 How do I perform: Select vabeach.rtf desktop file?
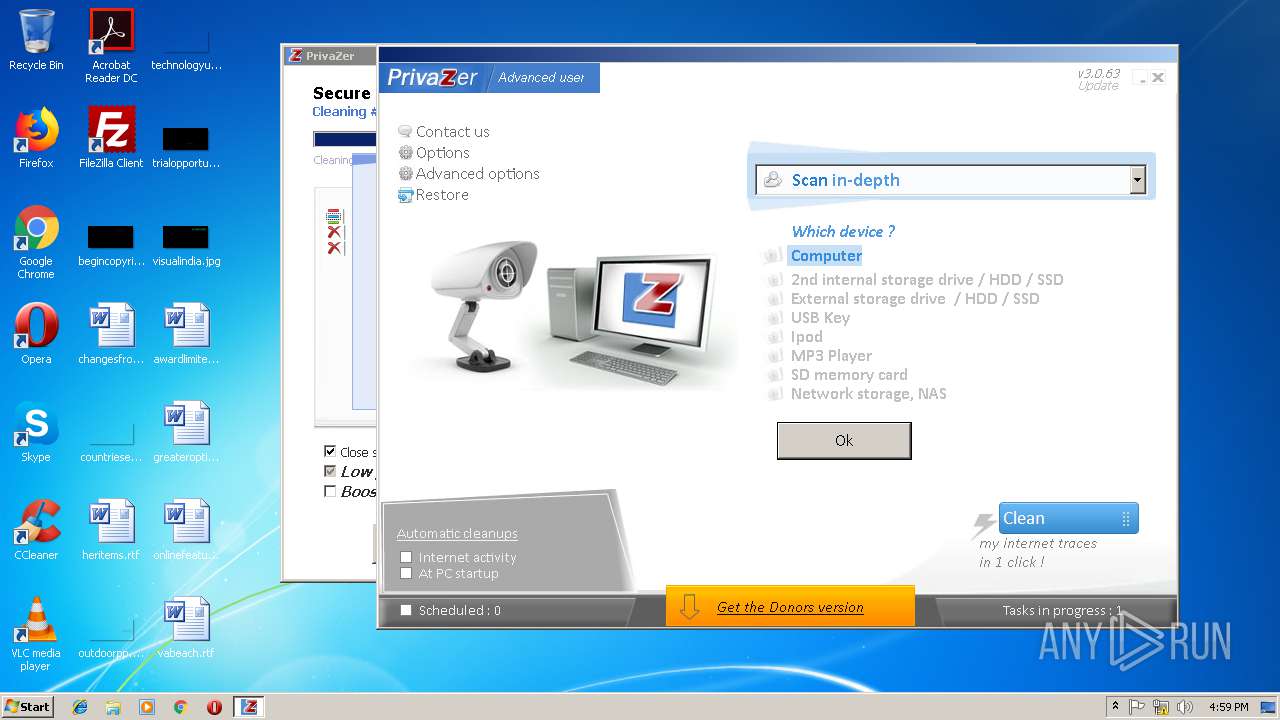click(x=186, y=628)
